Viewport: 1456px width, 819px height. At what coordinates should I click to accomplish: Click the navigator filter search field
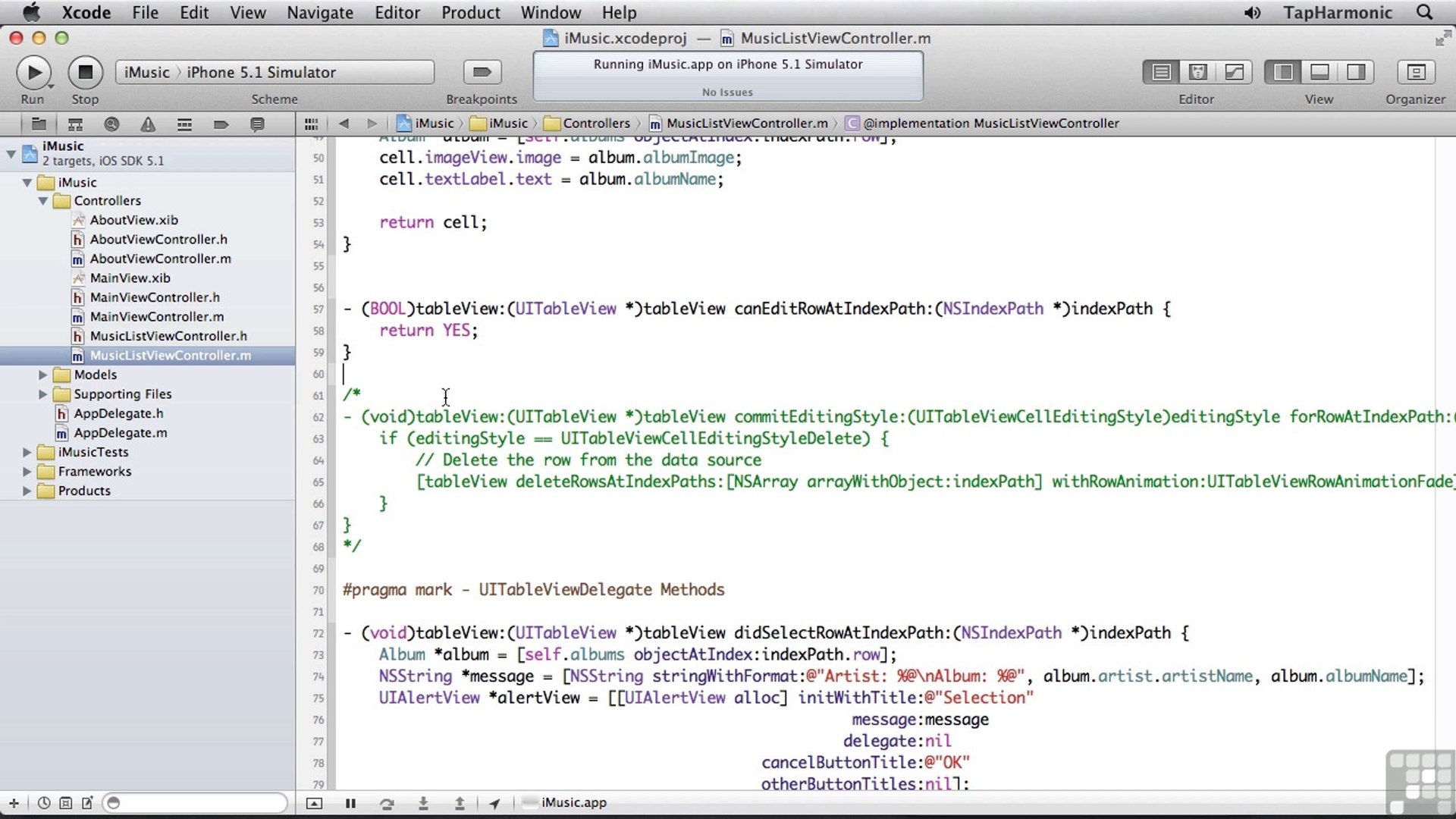(196, 803)
